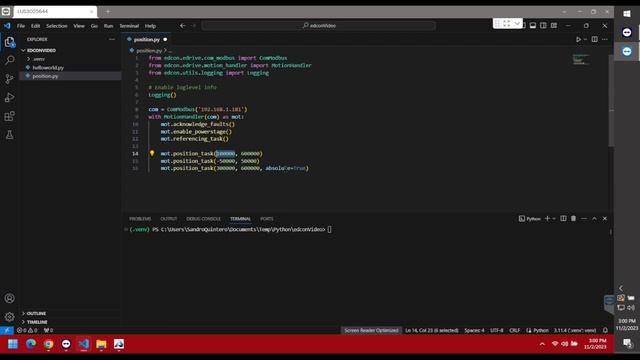
Task: Split the editor to the right
Action: [595, 40]
